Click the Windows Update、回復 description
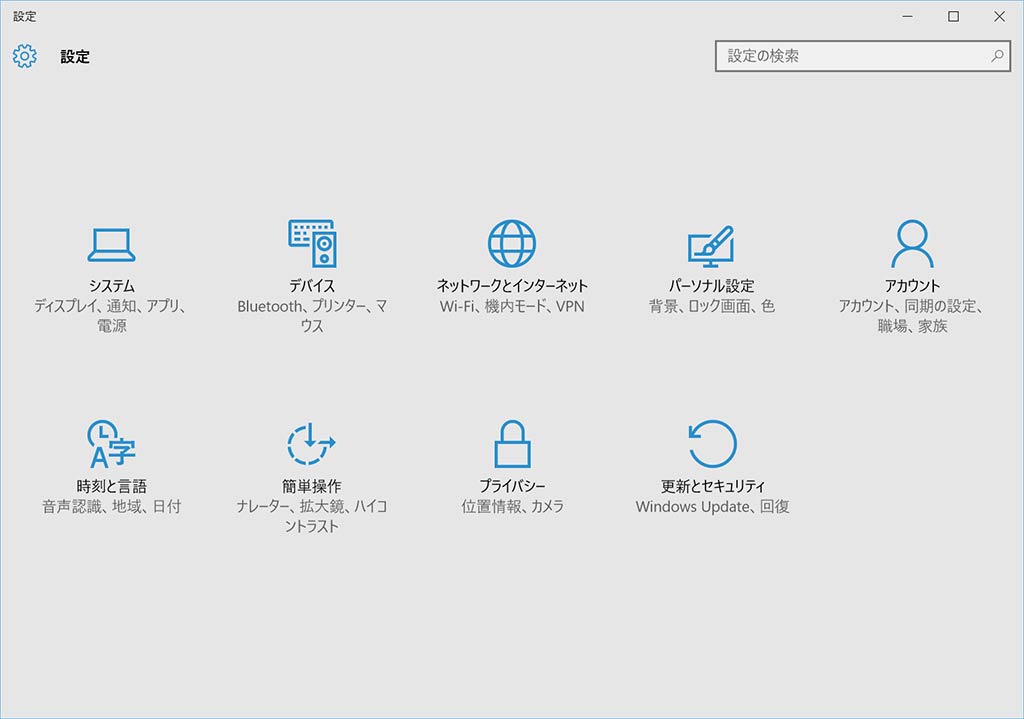The width and height of the screenshot is (1024, 719). tap(712, 506)
